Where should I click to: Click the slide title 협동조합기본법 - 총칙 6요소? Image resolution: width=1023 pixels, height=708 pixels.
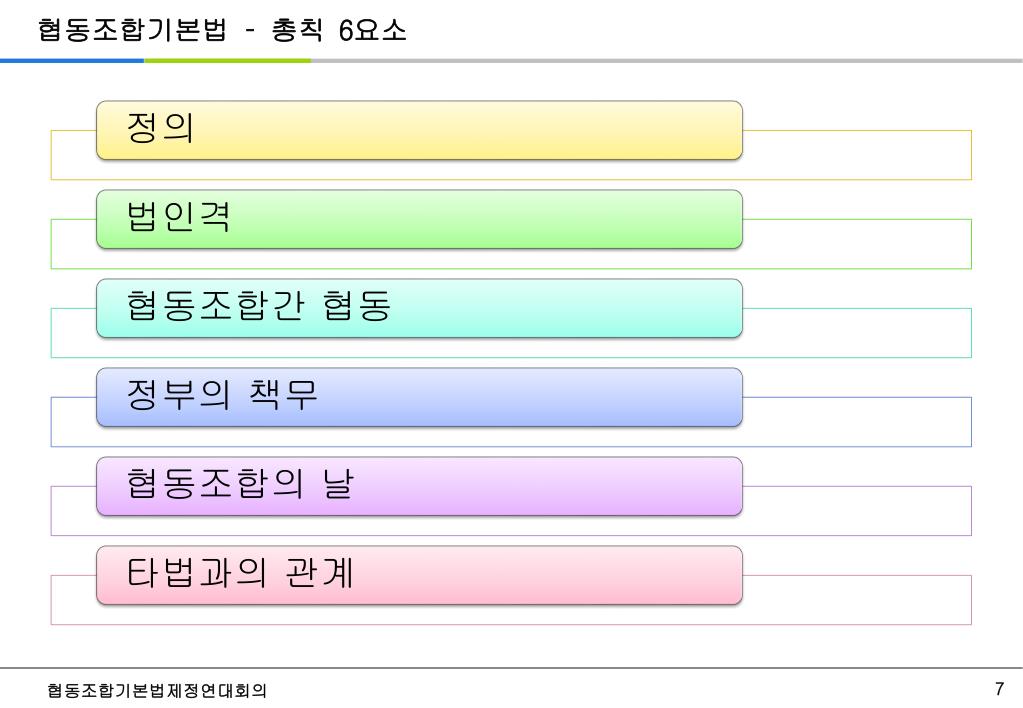222,30
